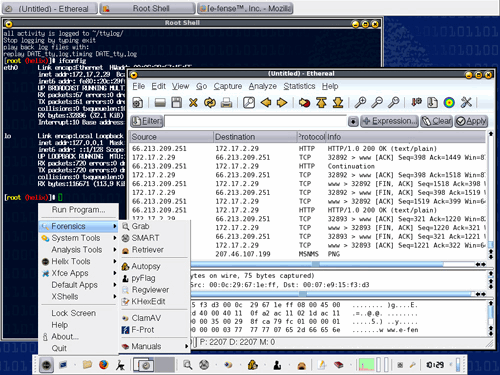Click the Helix menu button in bottom panel

(x=46, y=365)
